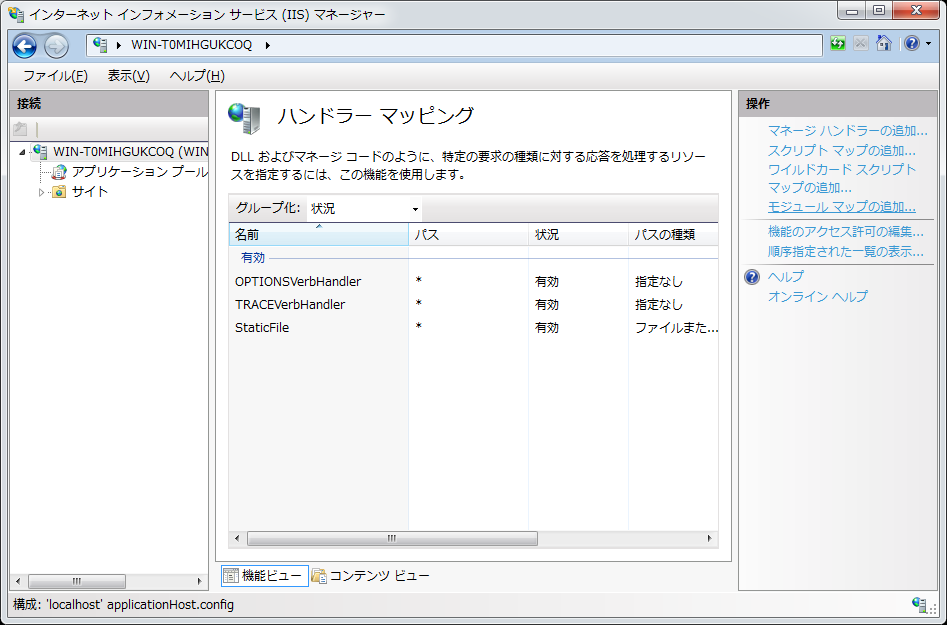The width and height of the screenshot is (947, 625).
Task: Click the Application Pools icon in tree
Action: pos(59,172)
